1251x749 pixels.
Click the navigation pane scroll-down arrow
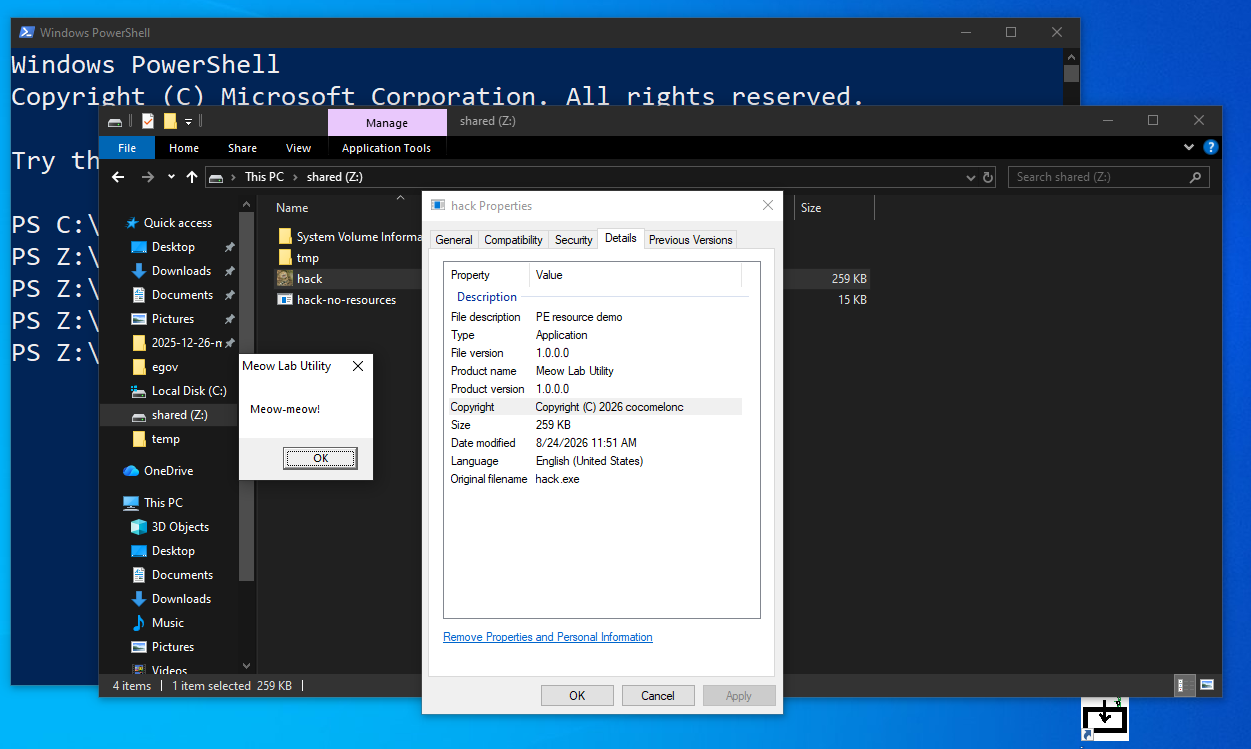coord(247,666)
